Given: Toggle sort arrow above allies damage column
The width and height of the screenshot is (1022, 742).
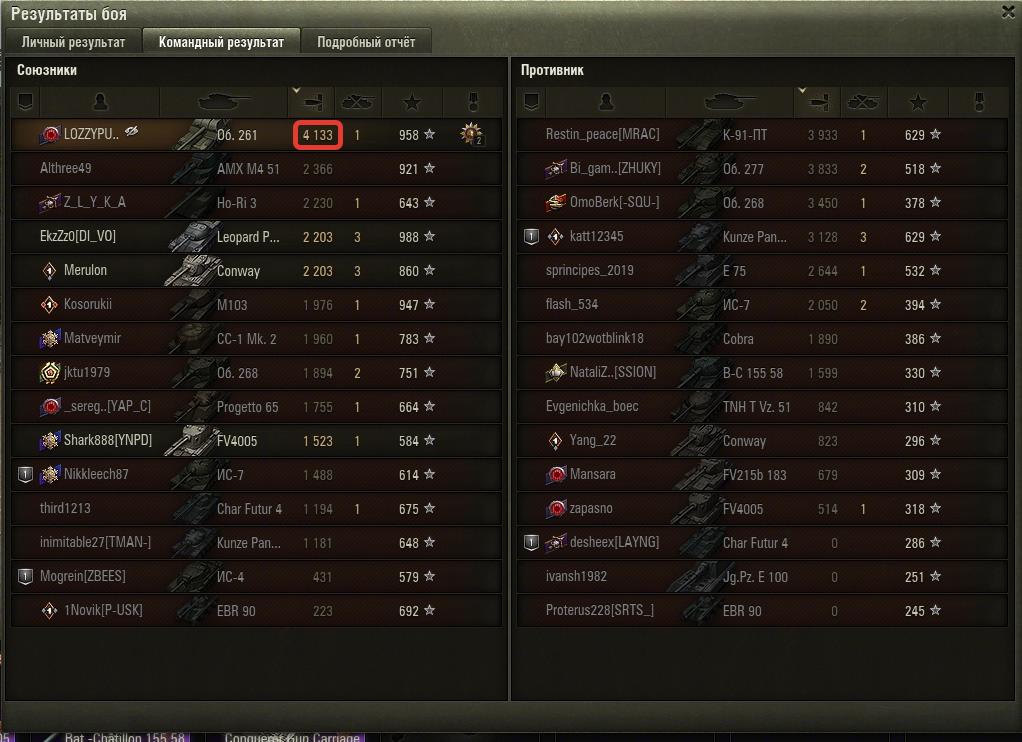Looking at the screenshot, I should tap(296, 90).
